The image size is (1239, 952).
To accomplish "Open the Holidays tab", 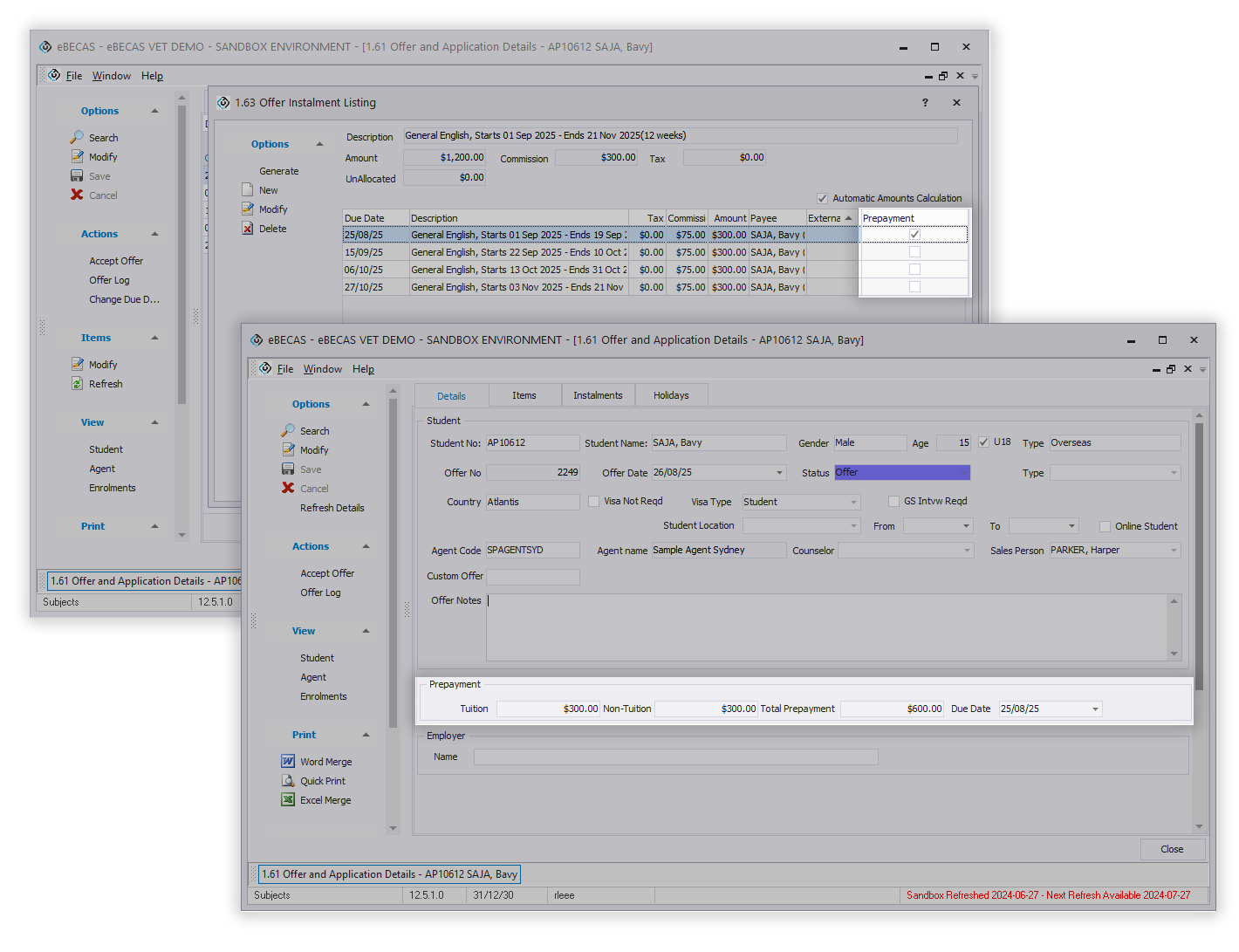I will 671,396.
